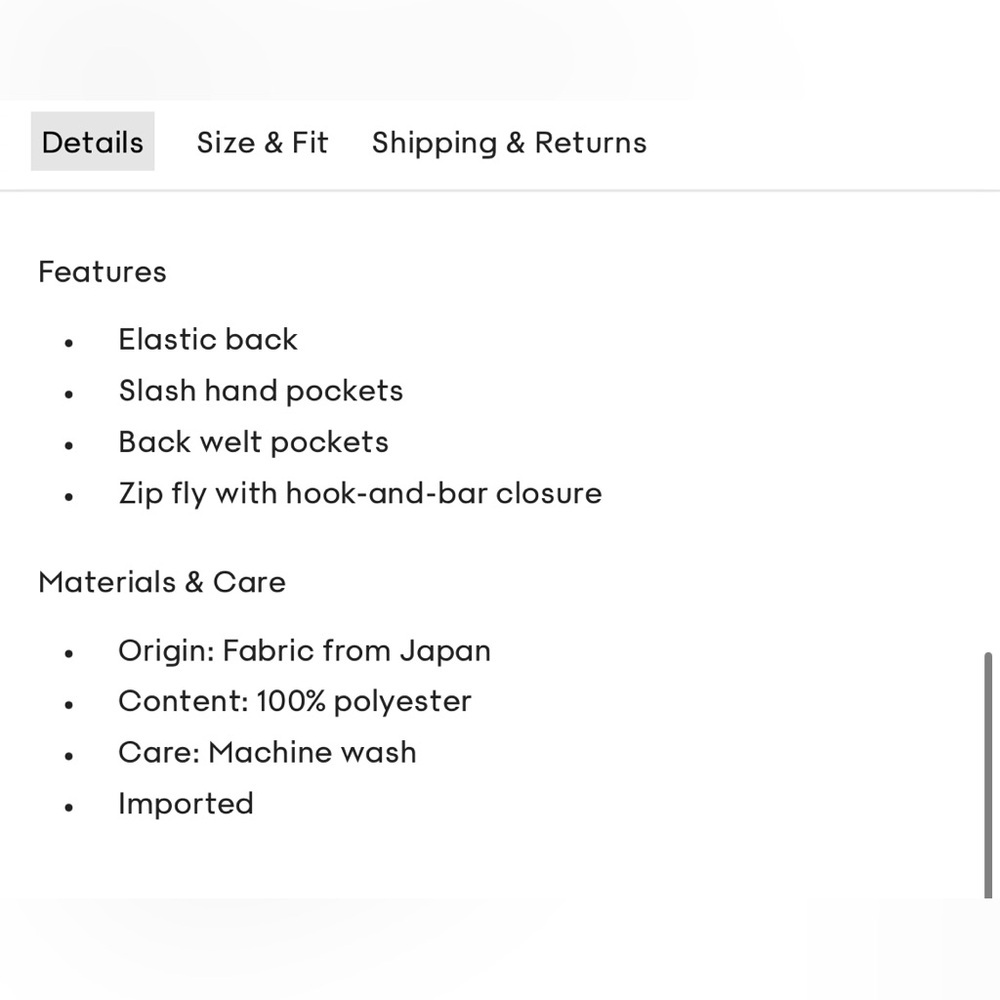The image size is (1000, 1000).
Task: Select the Slash hand pockets line
Action: coord(261,391)
